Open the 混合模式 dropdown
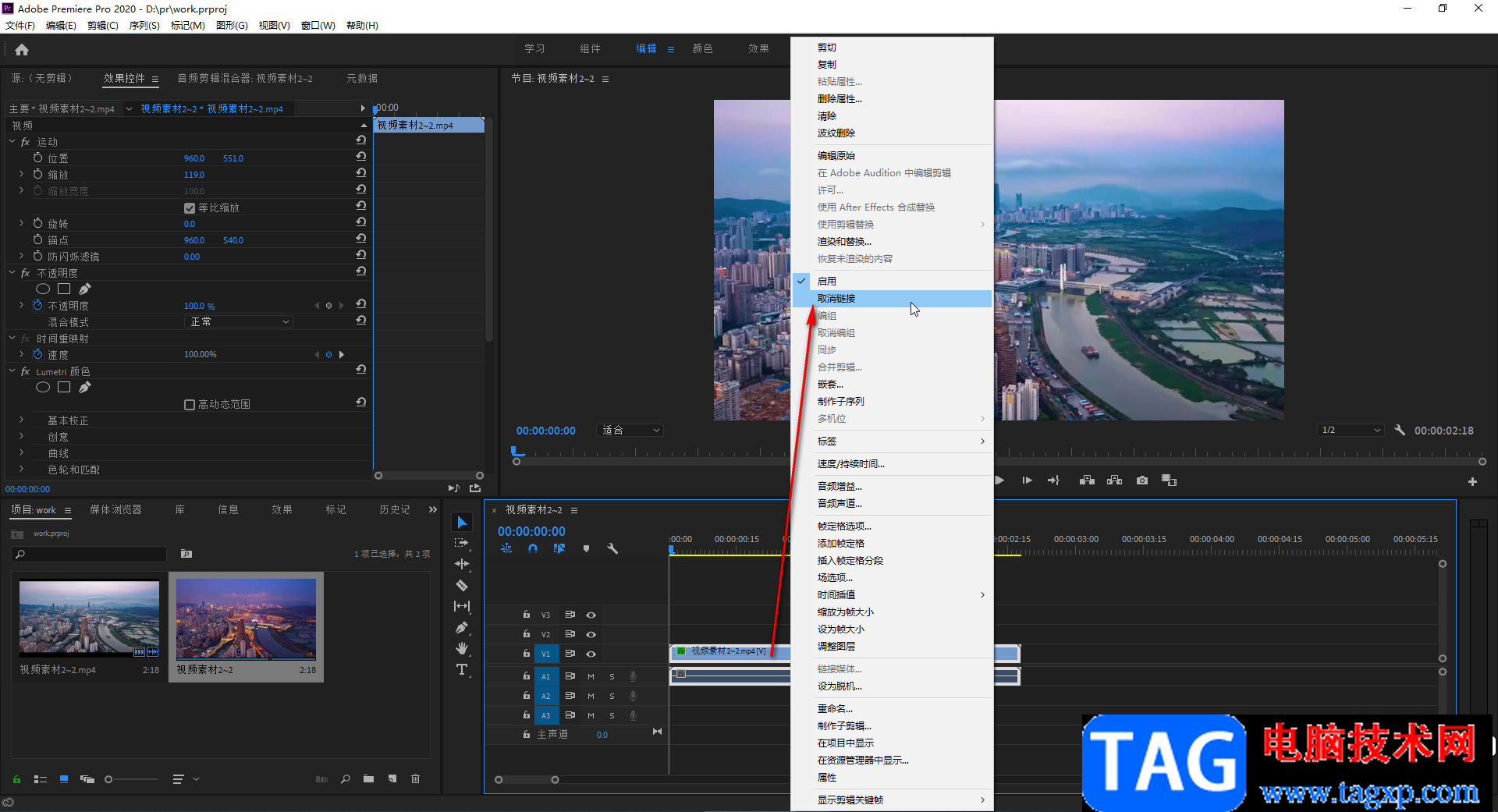Viewport: 1498px width, 812px height. tap(240, 321)
